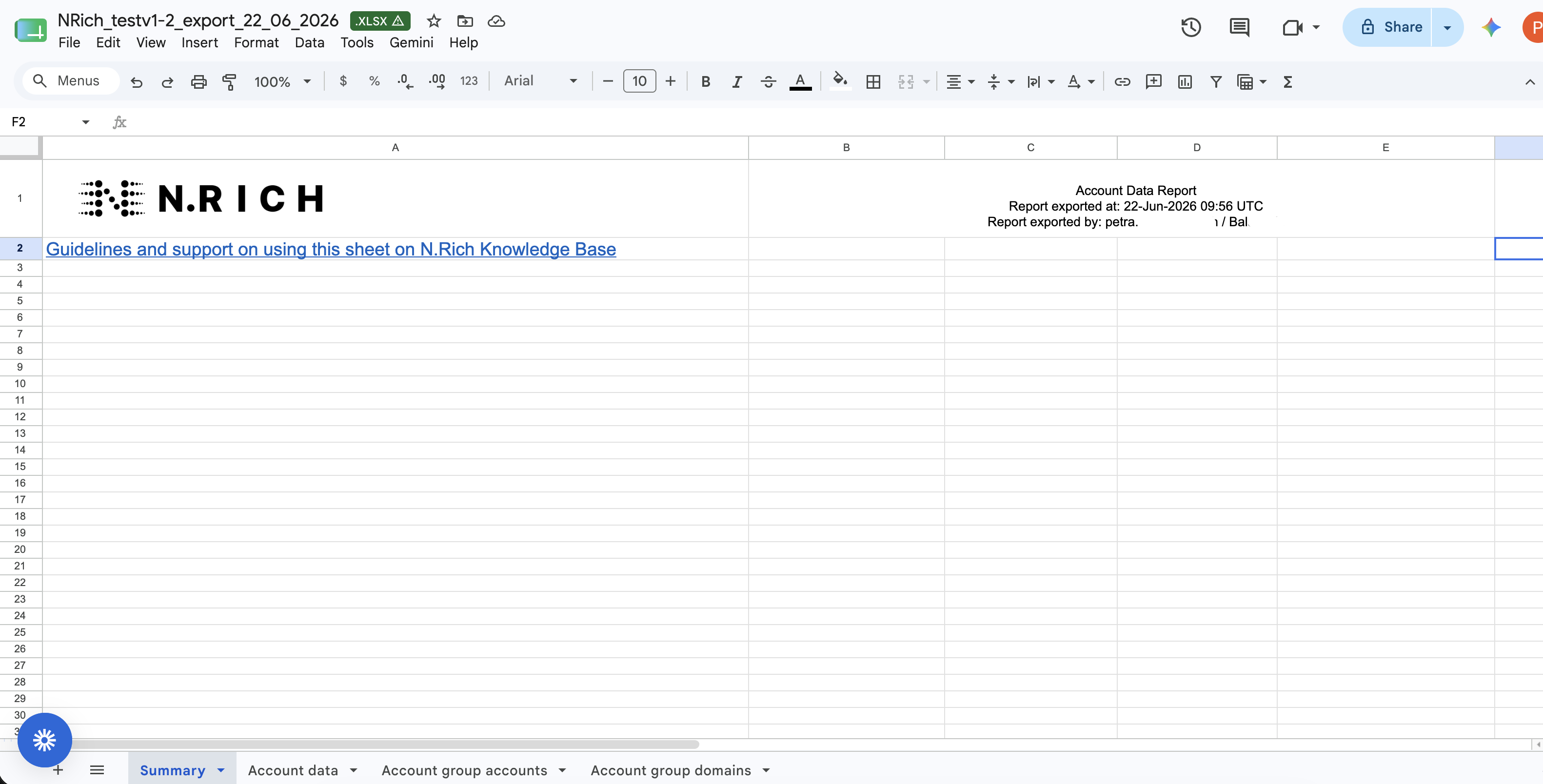Activate the paint format roller icon
1543x784 pixels.
(229, 81)
